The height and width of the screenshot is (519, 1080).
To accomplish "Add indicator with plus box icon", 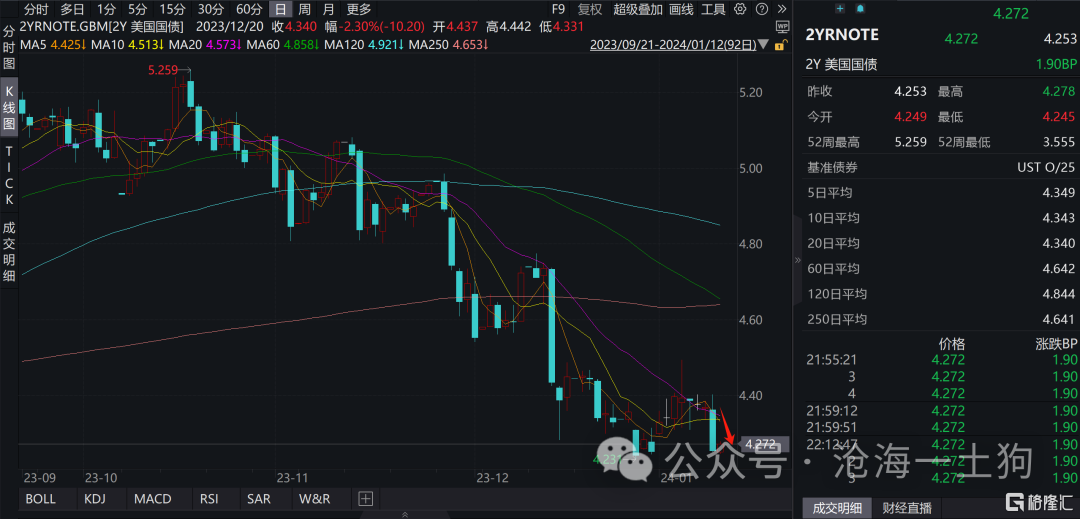I will click(365, 498).
